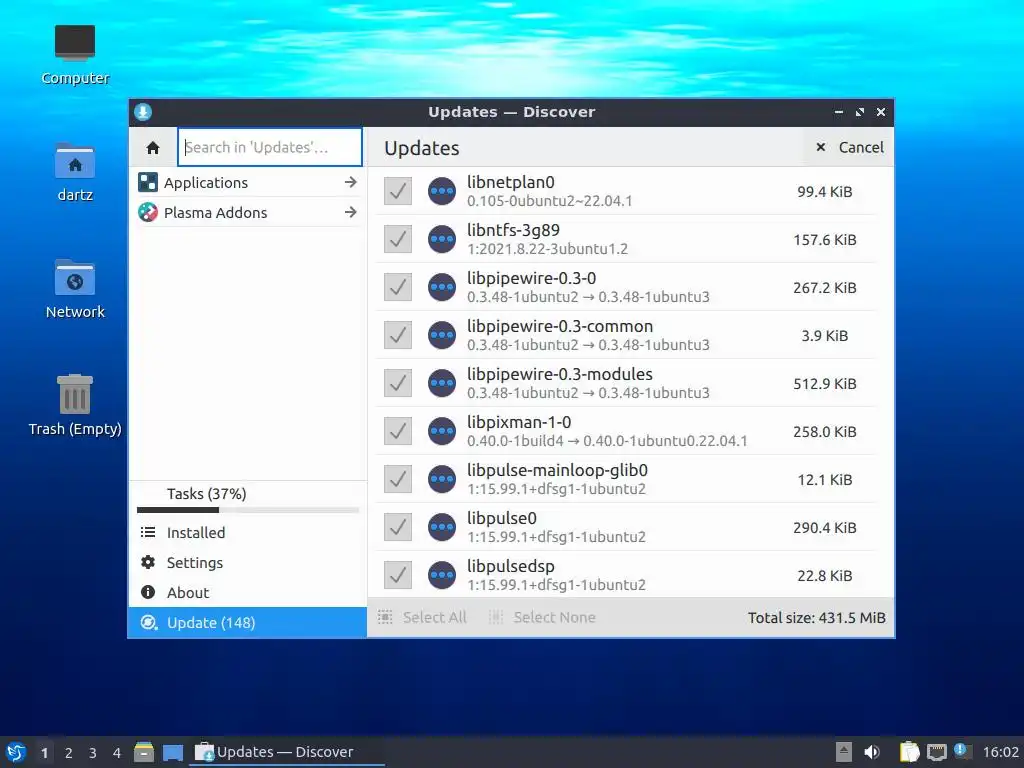The width and height of the screenshot is (1024, 768).
Task: Uncheck the libpipewire-0.3-0 checkbox
Action: click(x=398, y=287)
